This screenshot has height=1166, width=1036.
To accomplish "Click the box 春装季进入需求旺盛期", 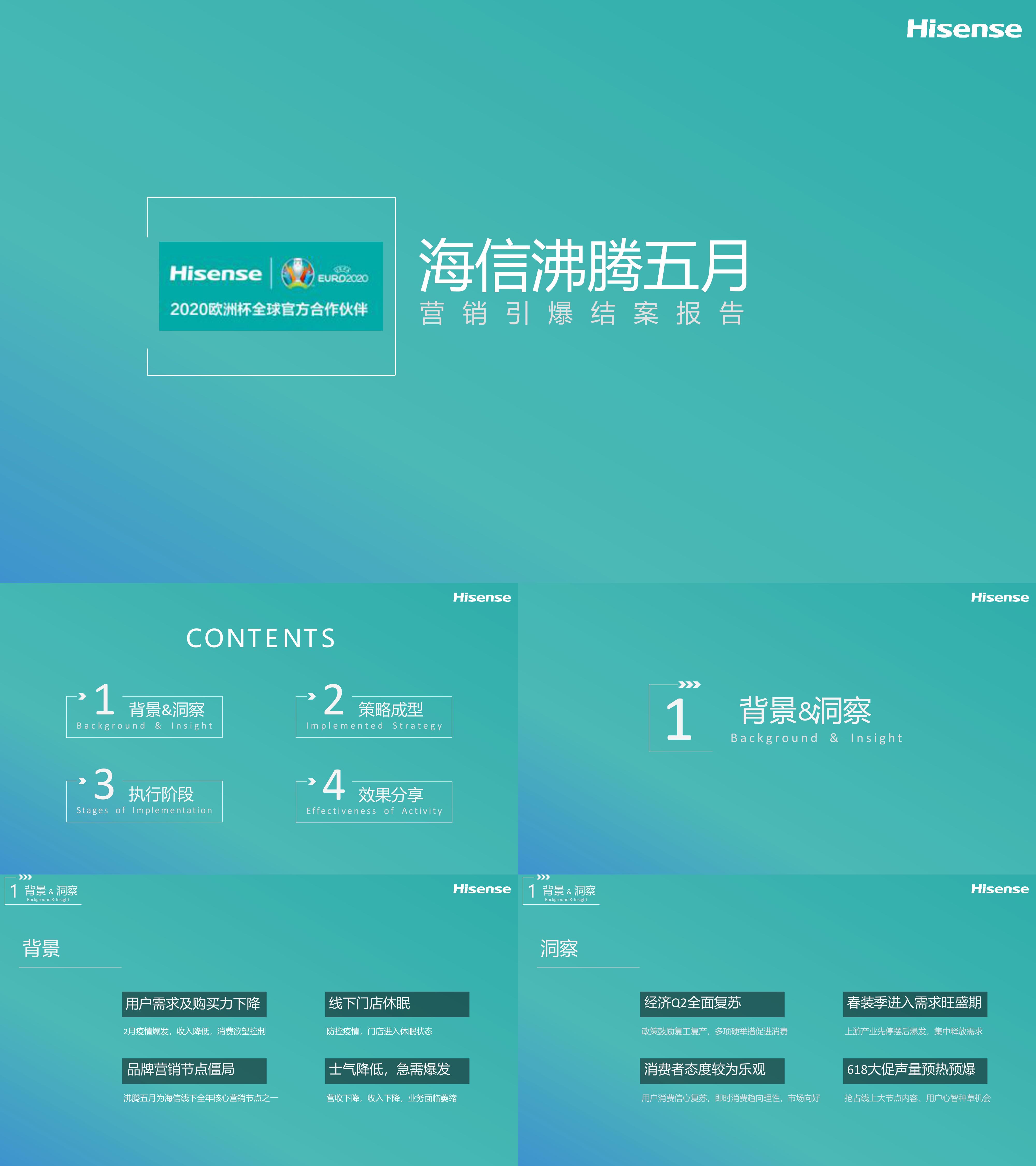I will click(x=915, y=1004).
